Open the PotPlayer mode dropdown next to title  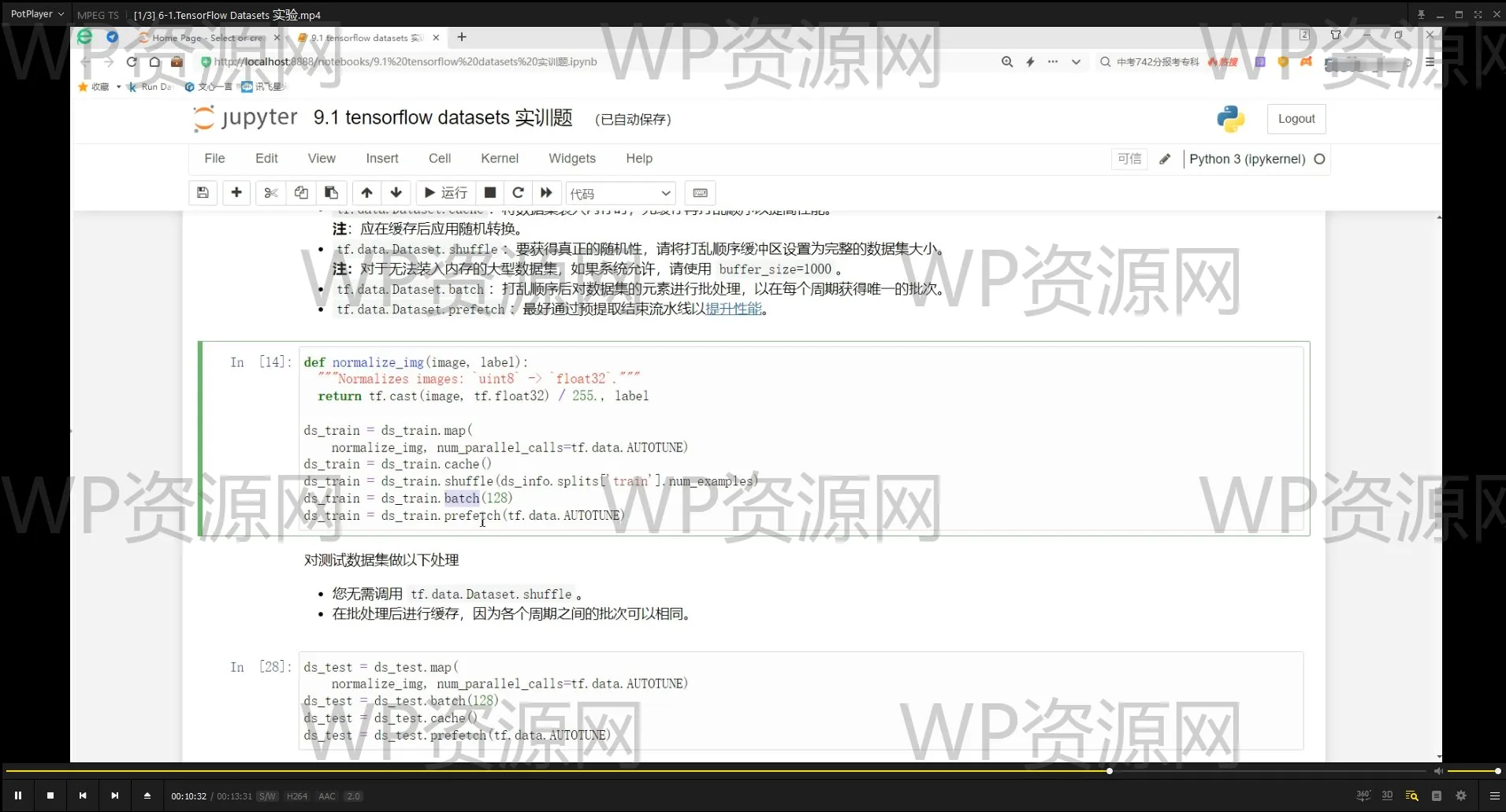[x=60, y=13]
